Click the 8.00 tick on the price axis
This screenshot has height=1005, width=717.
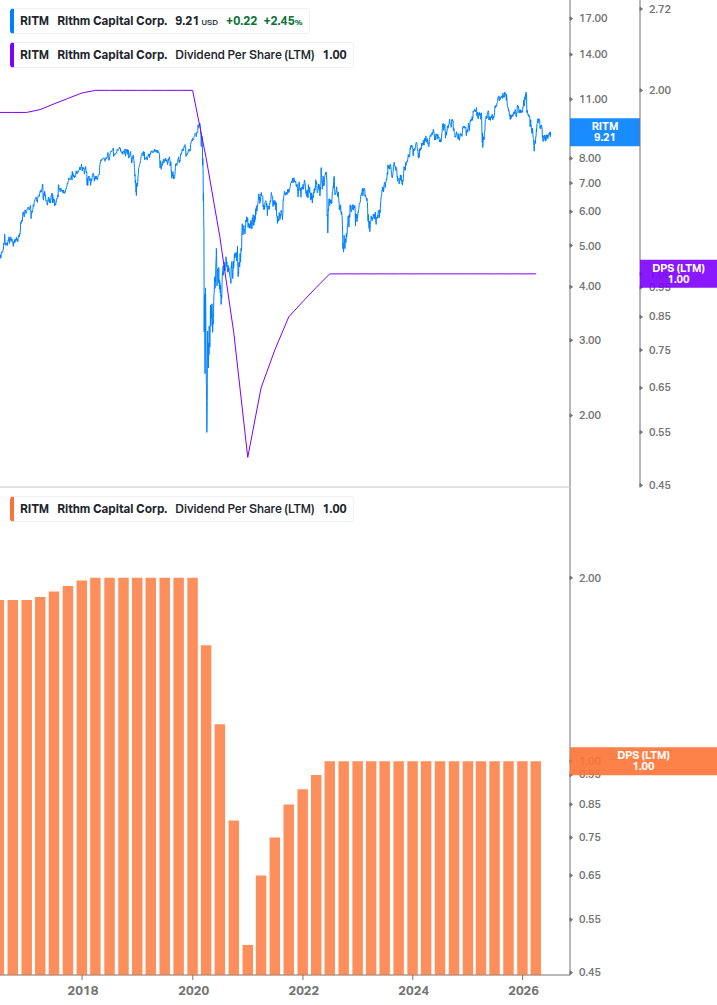pos(589,158)
